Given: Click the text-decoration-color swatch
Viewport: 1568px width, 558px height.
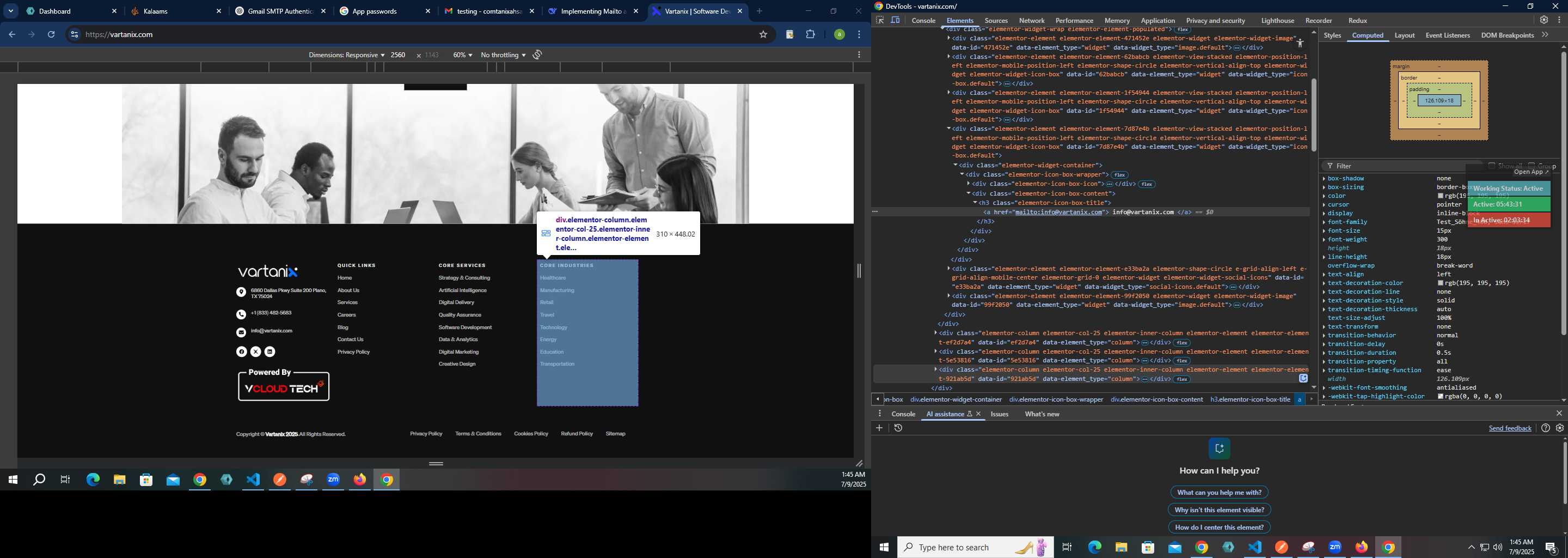Looking at the screenshot, I should coord(1440,283).
